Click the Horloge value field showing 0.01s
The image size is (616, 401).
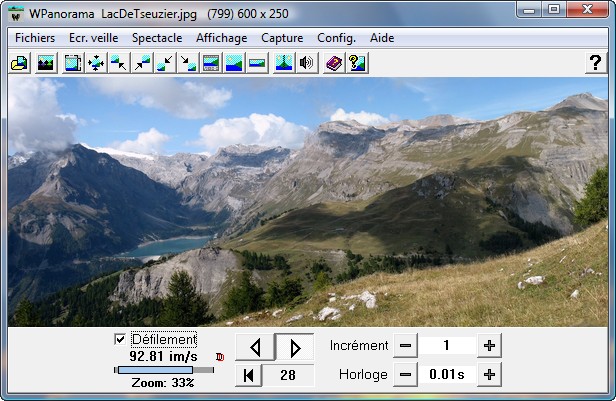(x=446, y=375)
